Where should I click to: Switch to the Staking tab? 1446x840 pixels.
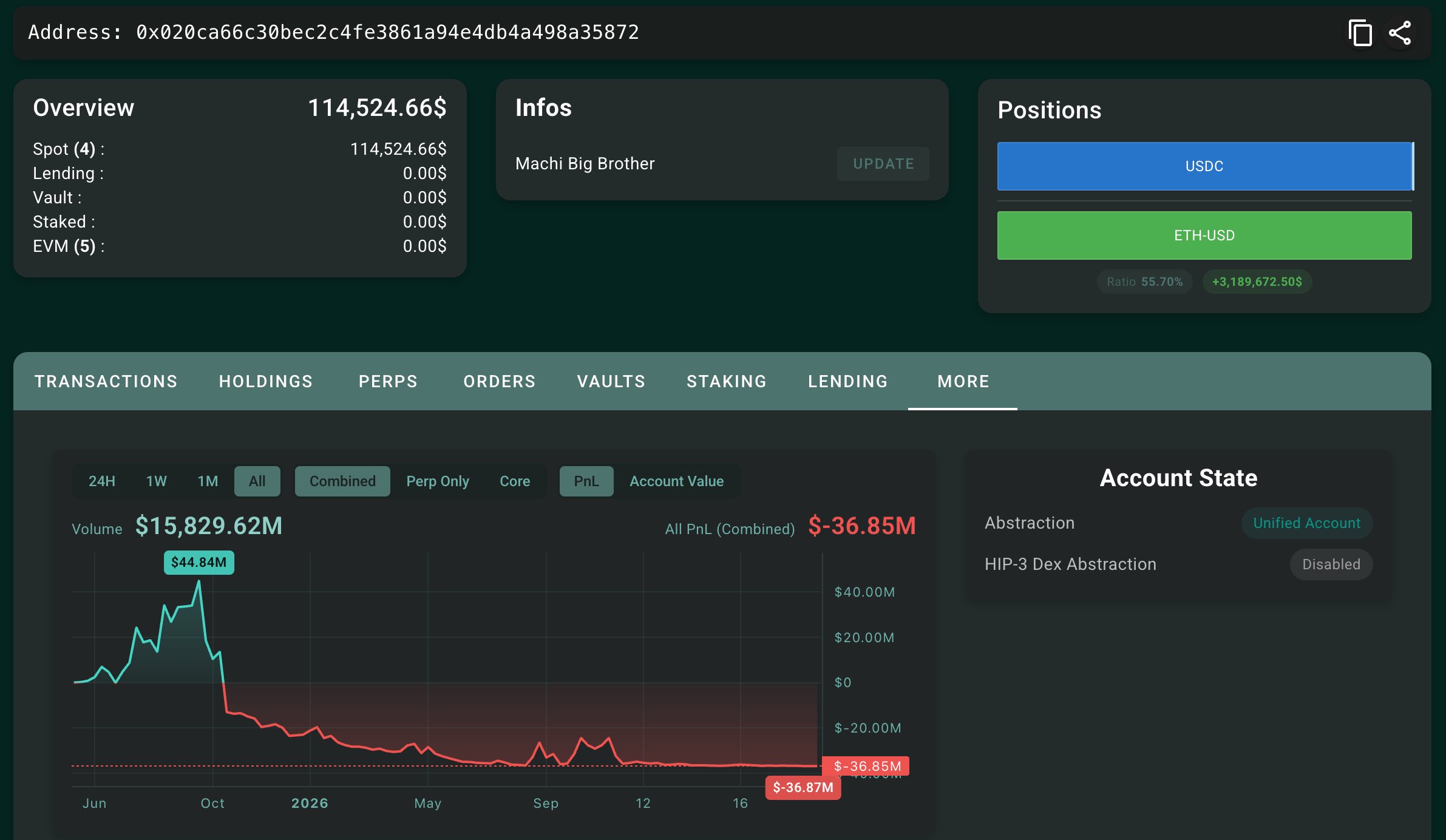(x=727, y=381)
